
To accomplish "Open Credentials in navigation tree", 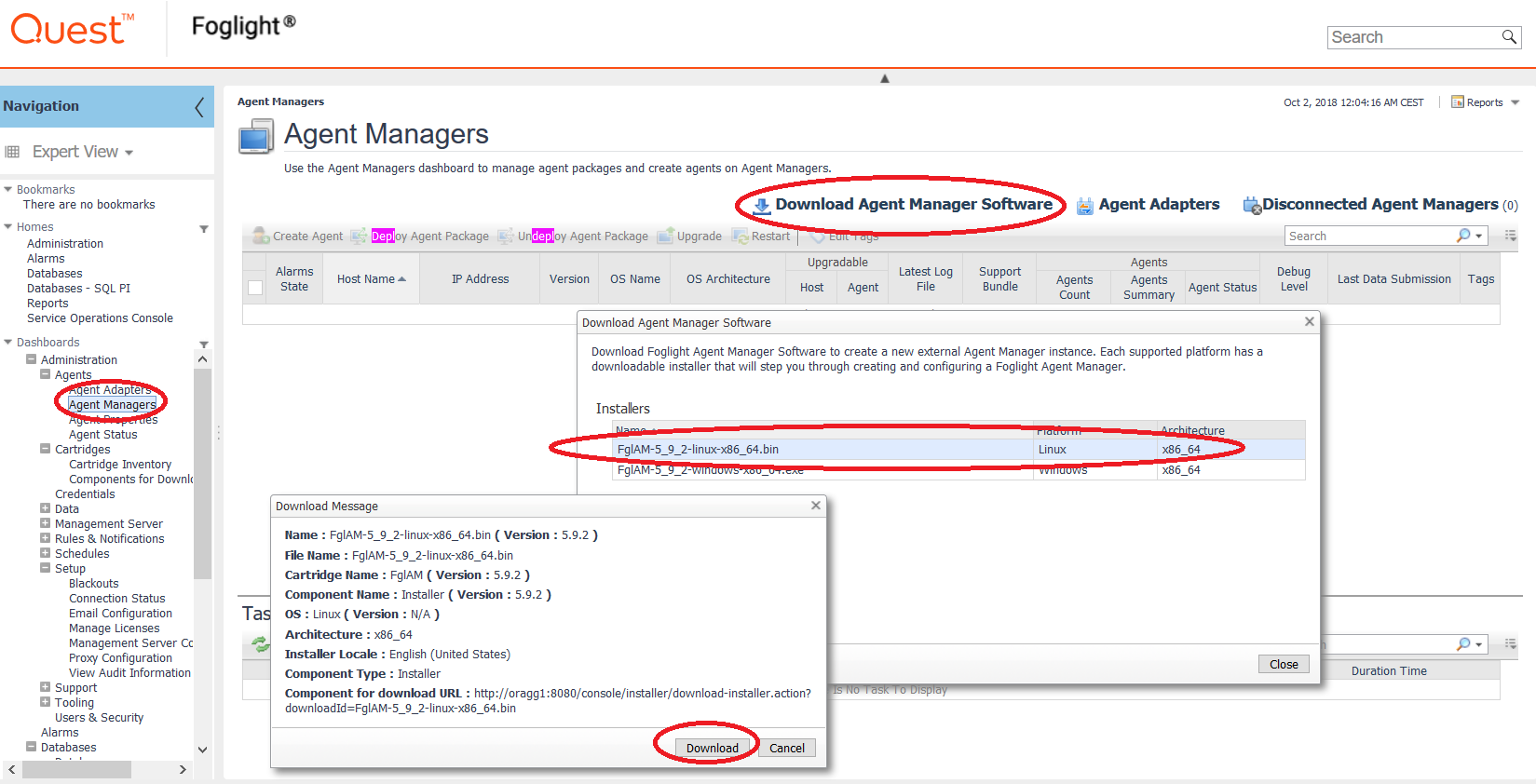I will 85,494.
